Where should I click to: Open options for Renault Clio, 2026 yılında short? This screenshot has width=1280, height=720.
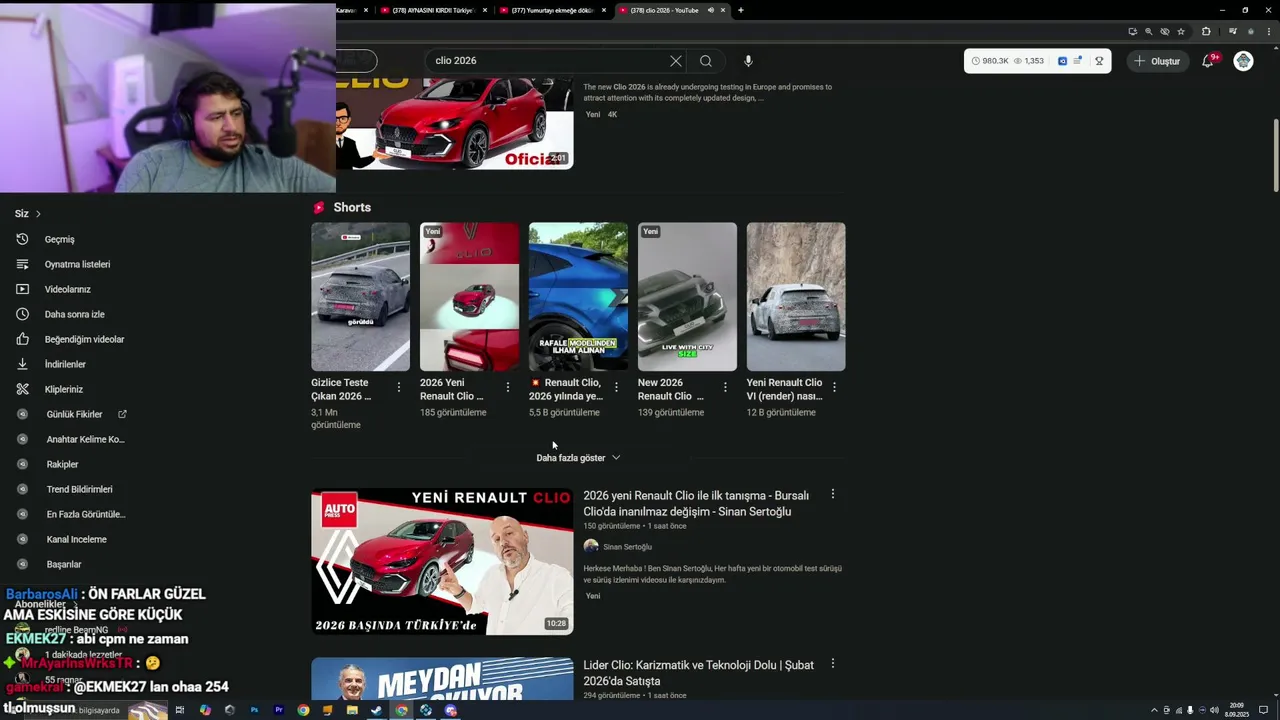616,387
